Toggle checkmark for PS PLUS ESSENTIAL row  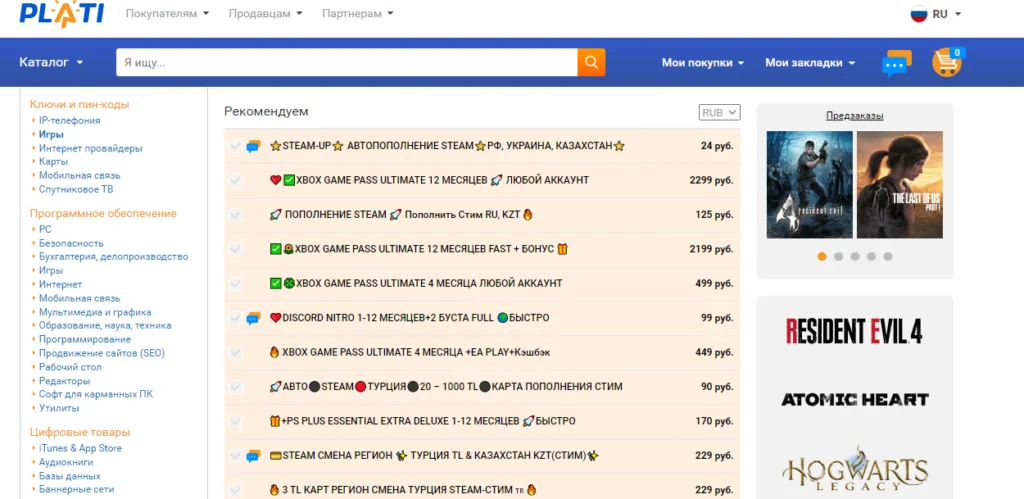click(235, 421)
